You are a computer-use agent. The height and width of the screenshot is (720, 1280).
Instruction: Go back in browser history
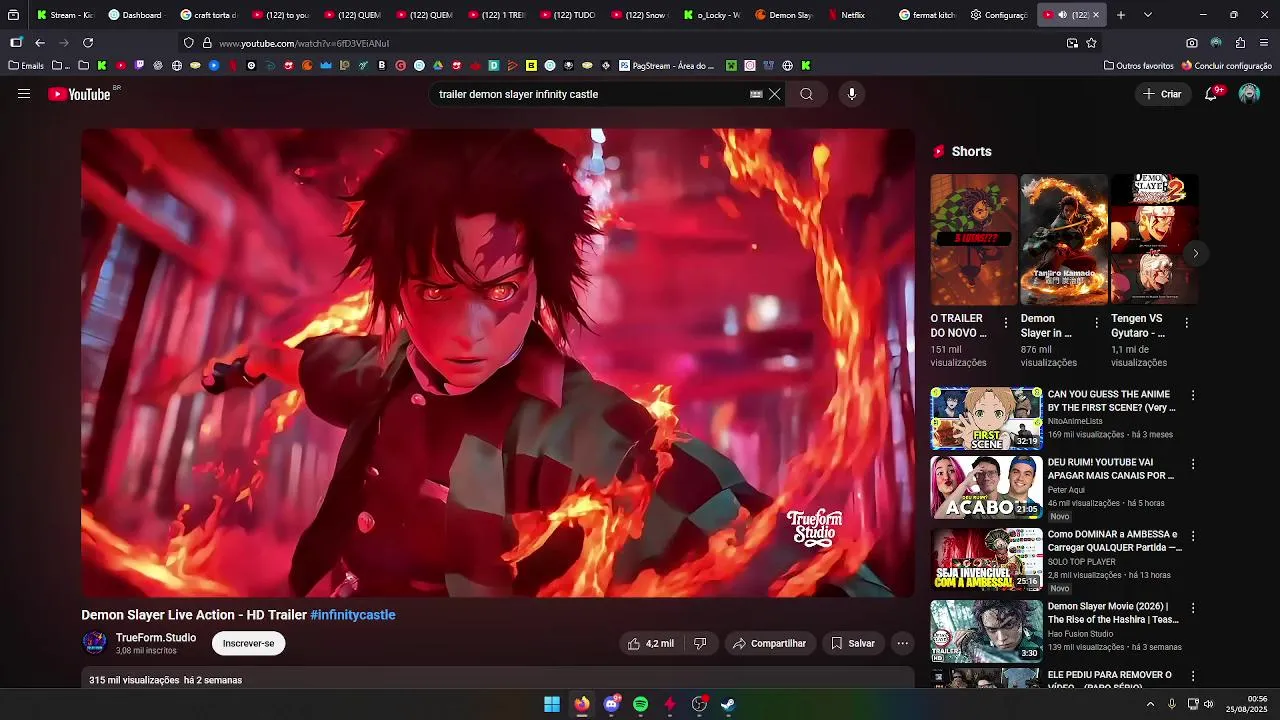40,43
